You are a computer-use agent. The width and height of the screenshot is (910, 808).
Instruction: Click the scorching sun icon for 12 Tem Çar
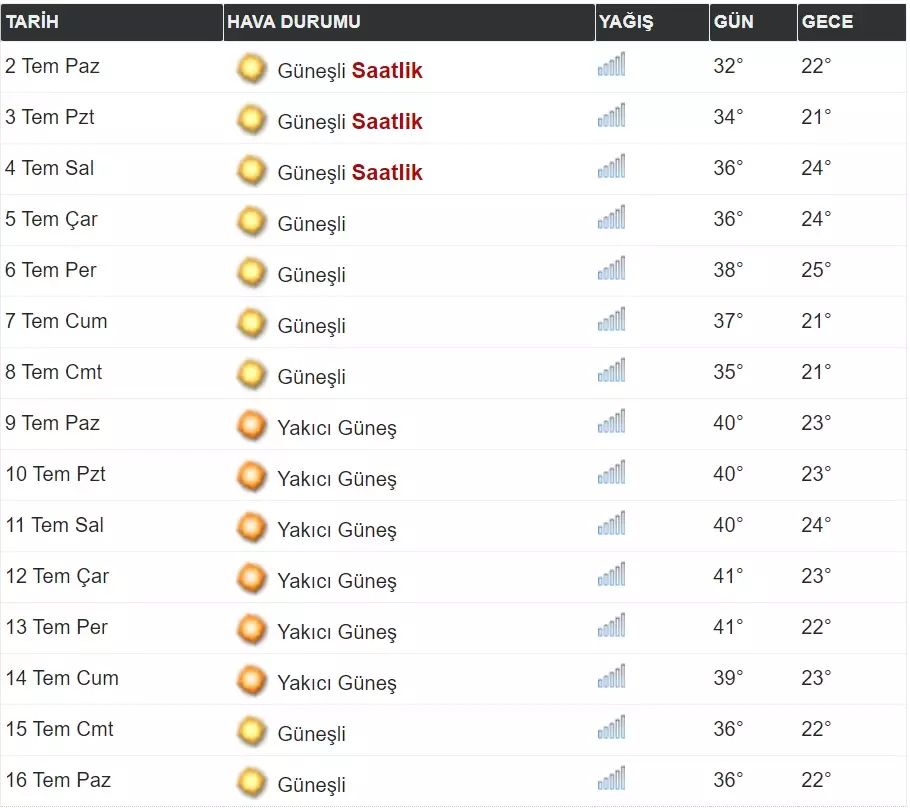(251, 579)
